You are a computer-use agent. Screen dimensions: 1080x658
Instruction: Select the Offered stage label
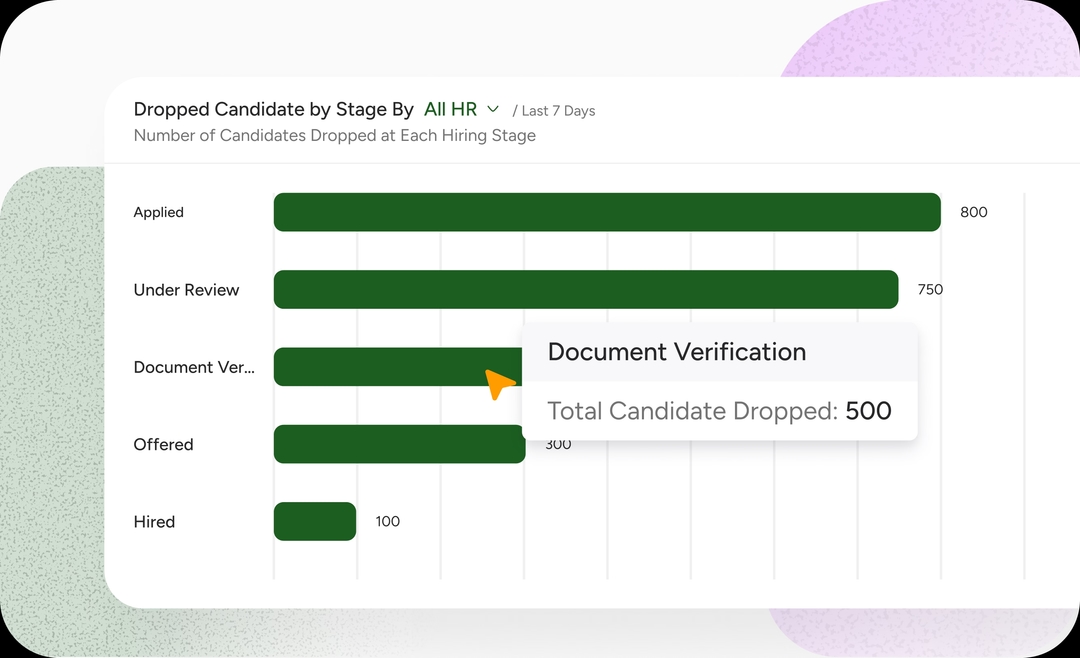click(164, 444)
